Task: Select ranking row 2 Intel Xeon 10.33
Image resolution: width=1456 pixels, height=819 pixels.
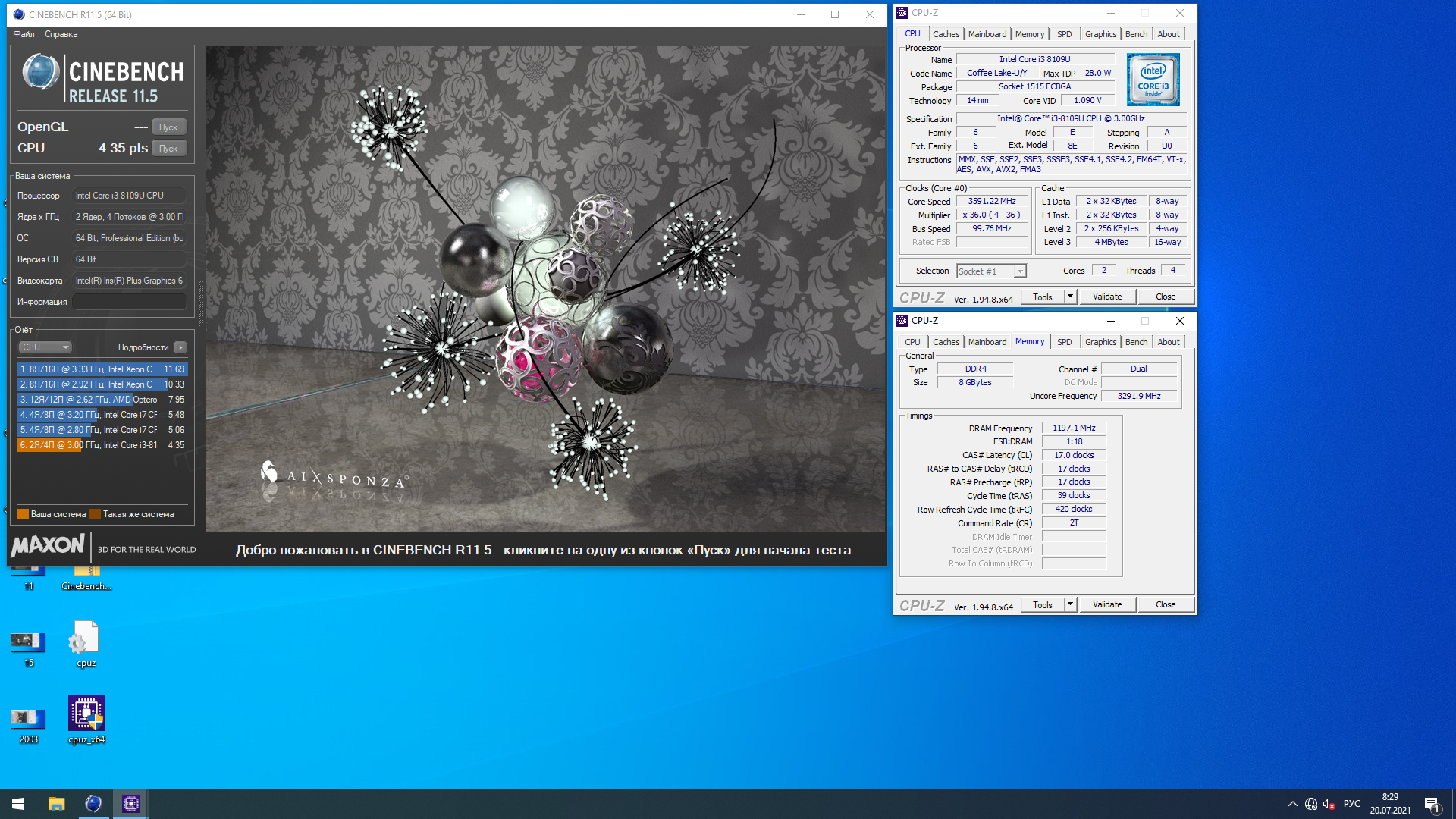Action: point(102,384)
